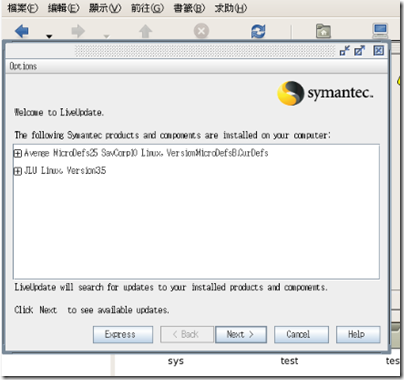Open the Forward history dropdown arrow
Screen dimensions: 404x380
point(106,36)
